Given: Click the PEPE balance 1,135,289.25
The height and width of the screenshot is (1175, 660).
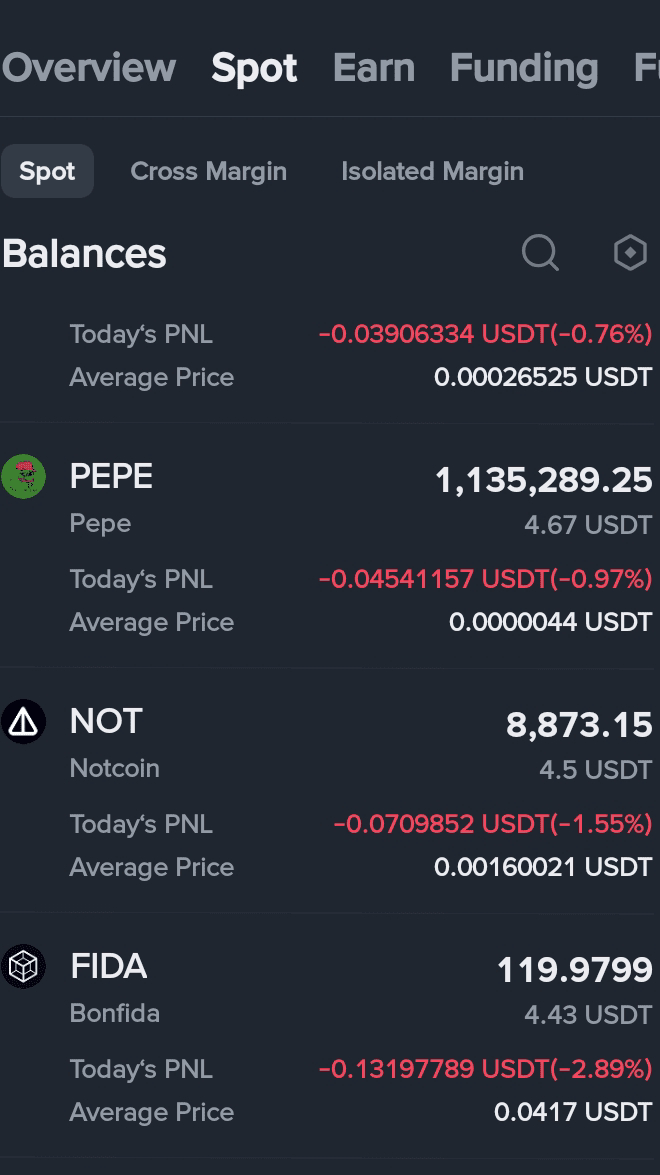Looking at the screenshot, I should (544, 480).
